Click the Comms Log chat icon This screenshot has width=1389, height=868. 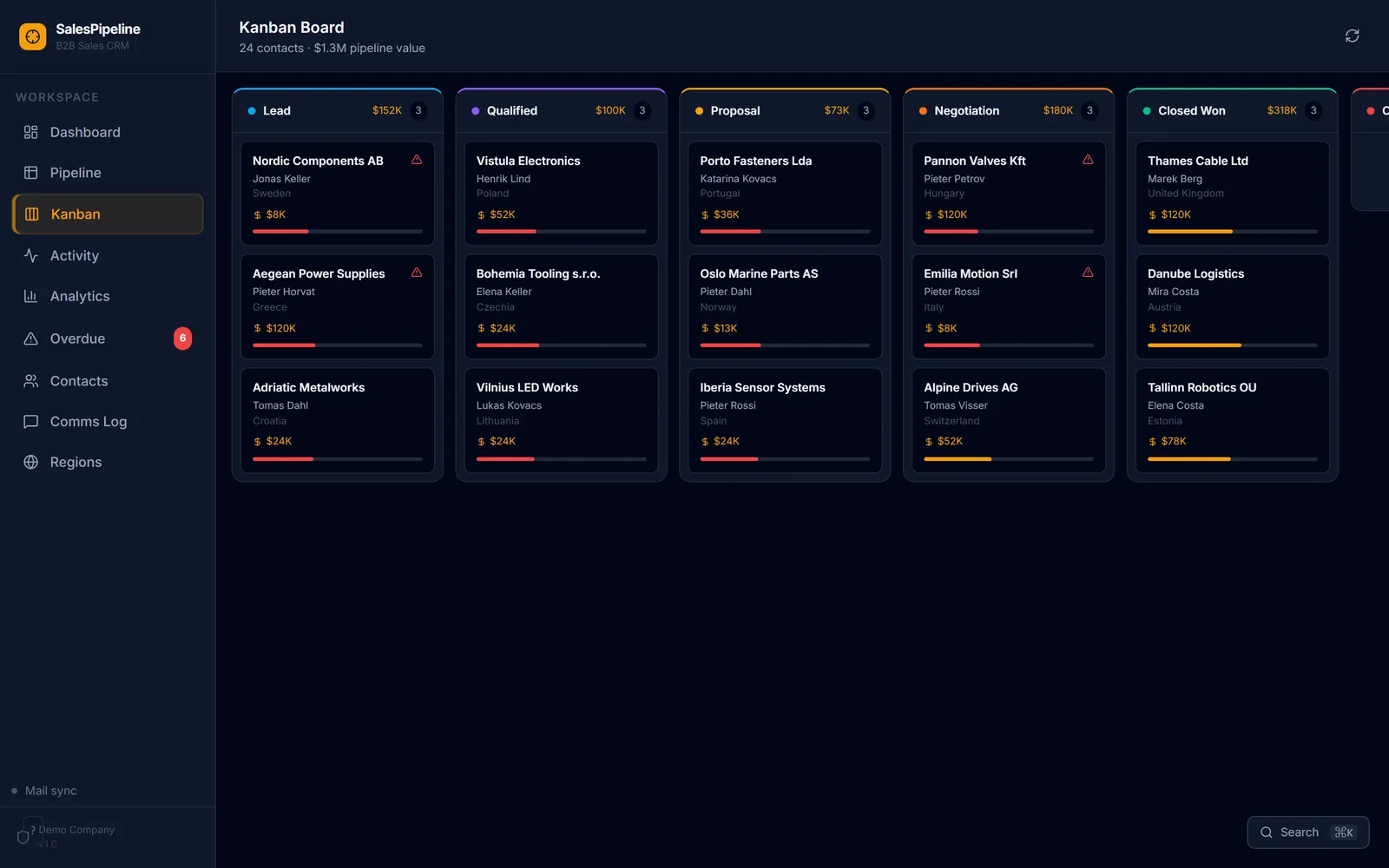click(31, 422)
